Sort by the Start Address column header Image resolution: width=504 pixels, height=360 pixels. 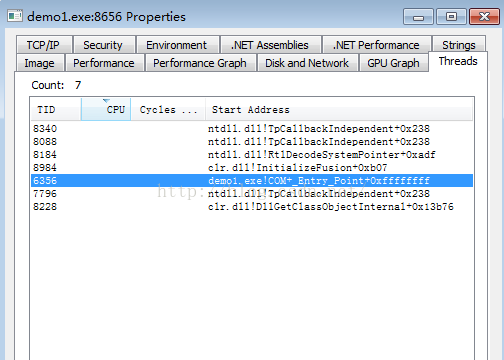click(x=339, y=109)
